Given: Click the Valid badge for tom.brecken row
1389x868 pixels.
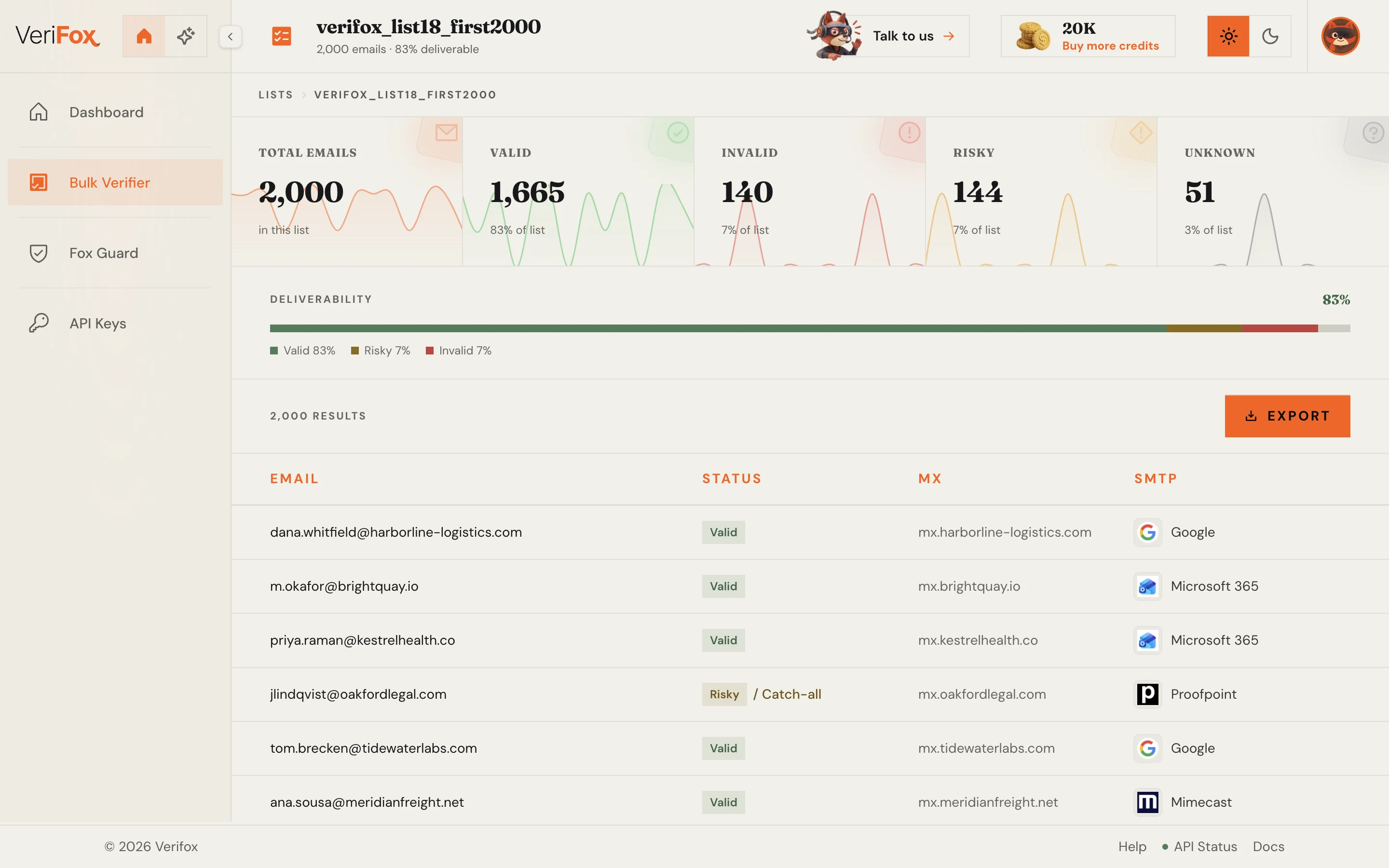Looking at the screenshot, I should (723, 748).
